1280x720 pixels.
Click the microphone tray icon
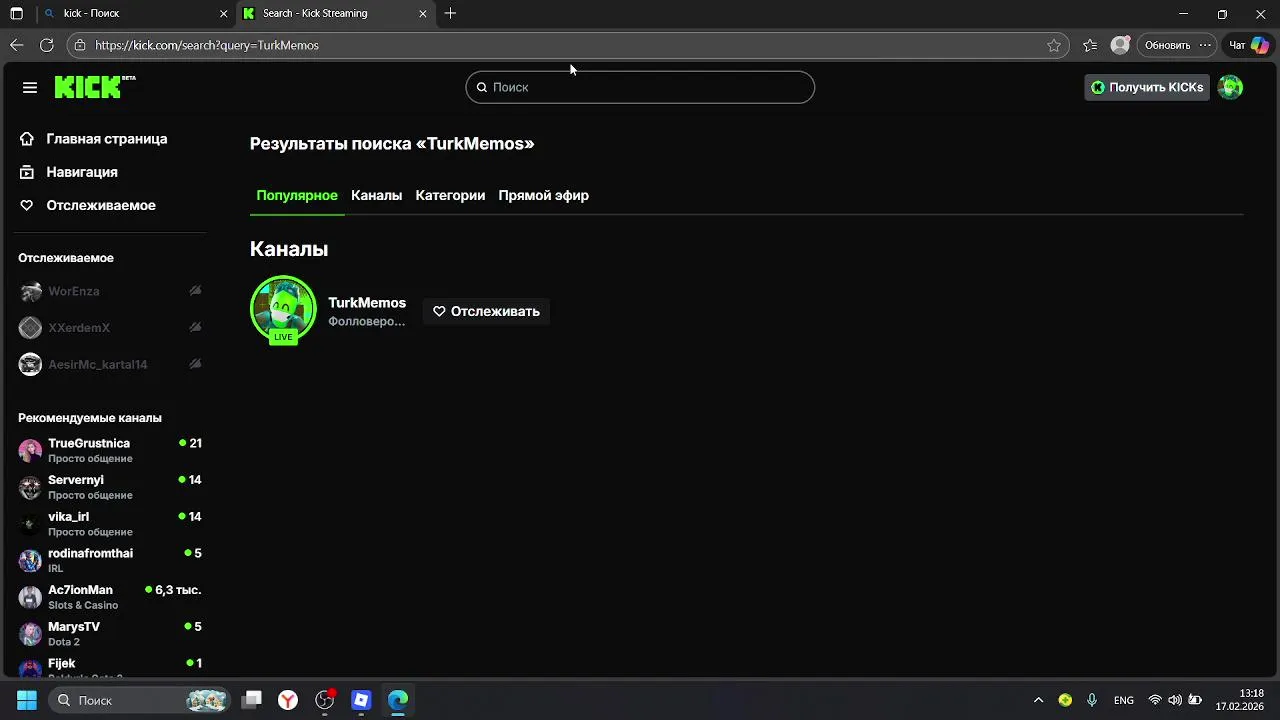(x=1092, y=700)
